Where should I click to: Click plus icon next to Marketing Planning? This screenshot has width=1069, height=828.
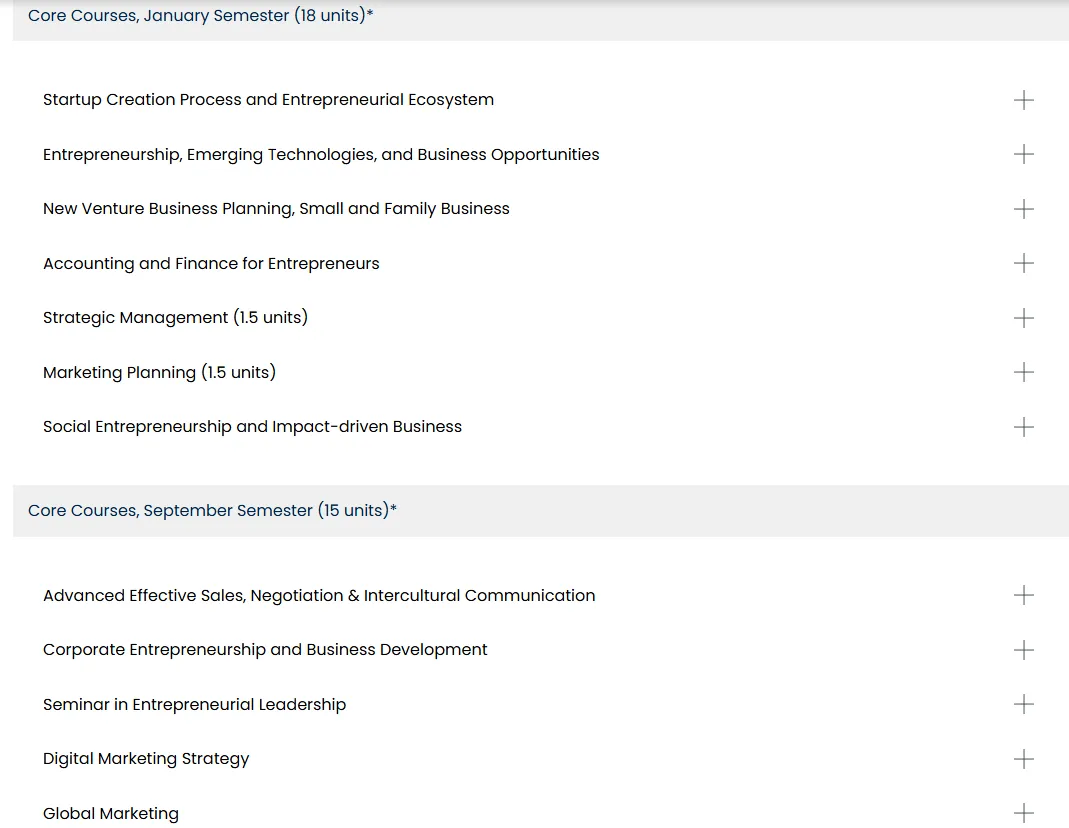tap(1023, 372)
